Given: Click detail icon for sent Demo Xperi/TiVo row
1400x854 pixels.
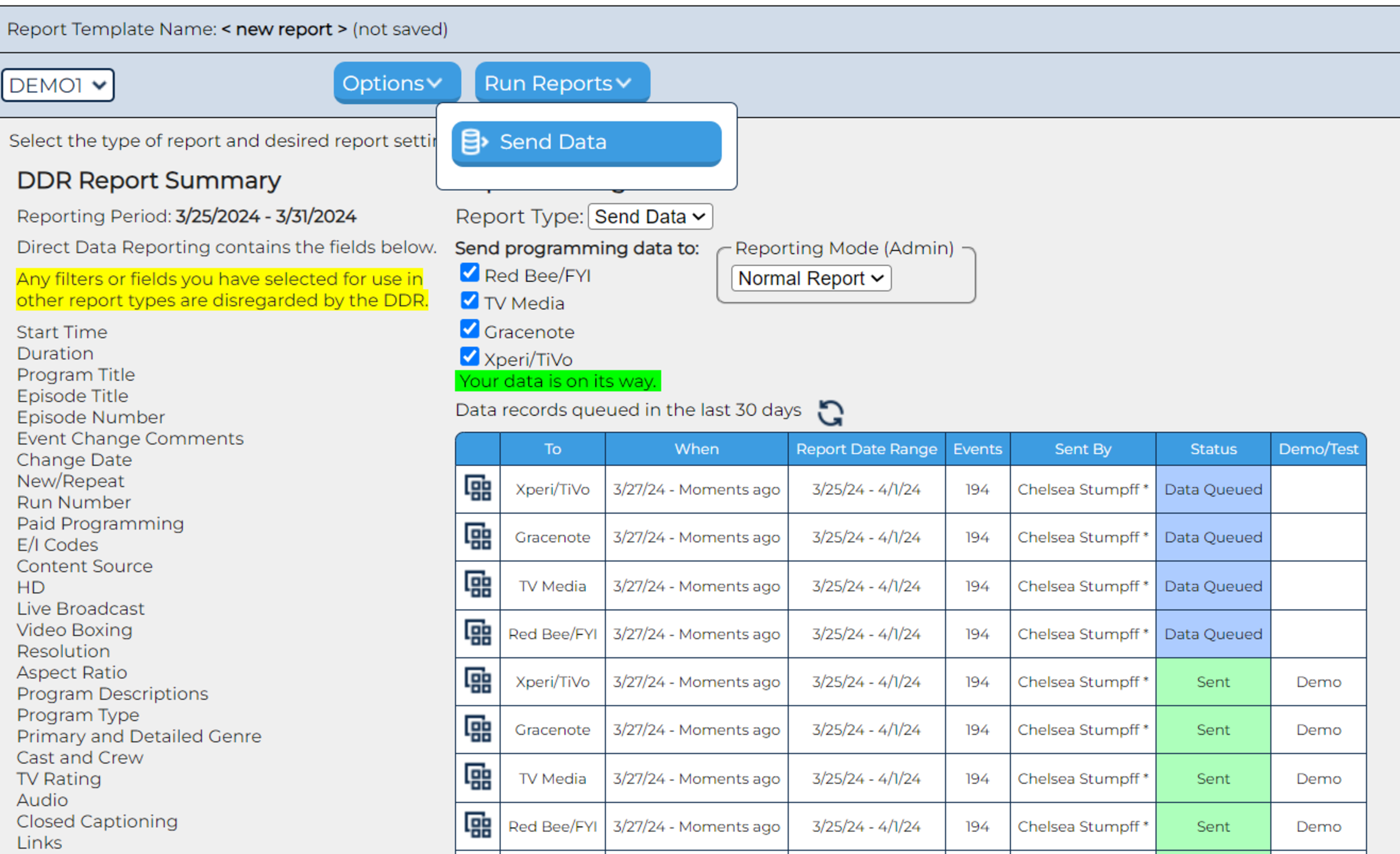Looking at the screenshot, I should tap(478, 681).
